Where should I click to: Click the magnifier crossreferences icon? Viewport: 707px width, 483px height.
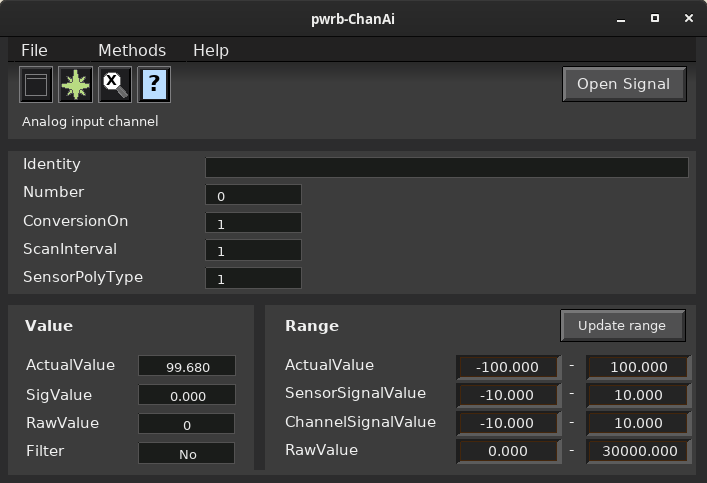(x=115, y=85)
